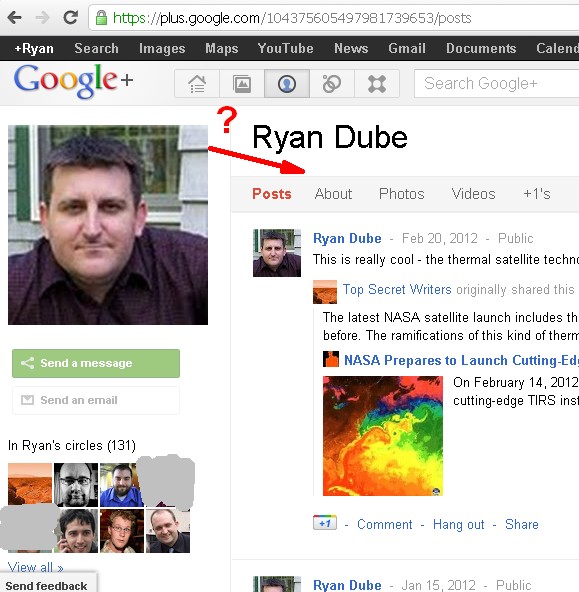579x592 pixels.
Task: Click the large Ryan Dube profile photo
Action: (108, 225)
